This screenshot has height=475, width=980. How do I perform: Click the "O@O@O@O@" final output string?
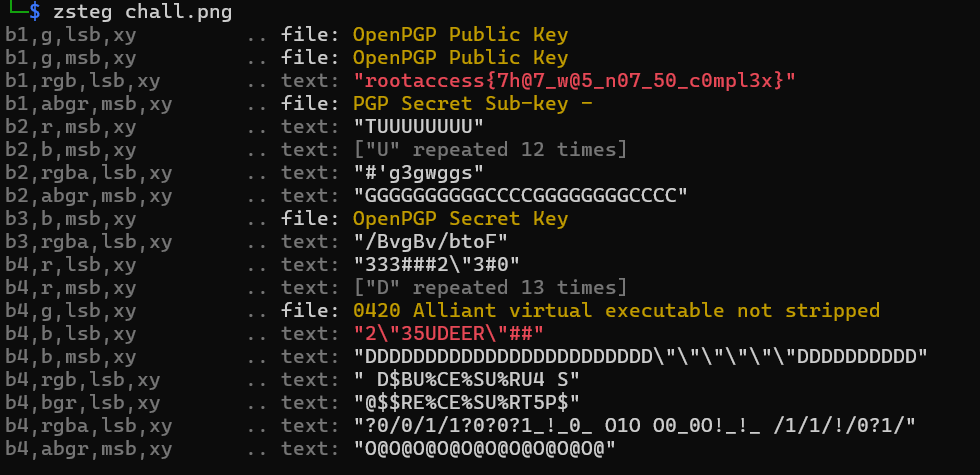pos(484,449)
